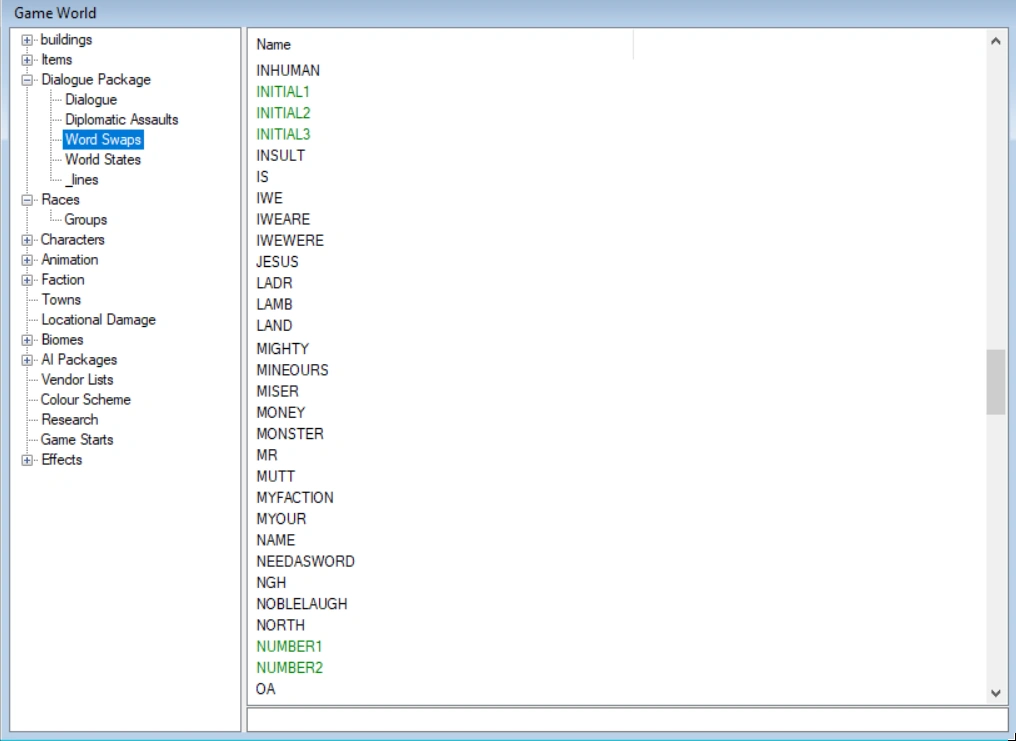Select the green NUMBER1 entry
This screenshot has width=1016, height=741.
pos(289,648)
